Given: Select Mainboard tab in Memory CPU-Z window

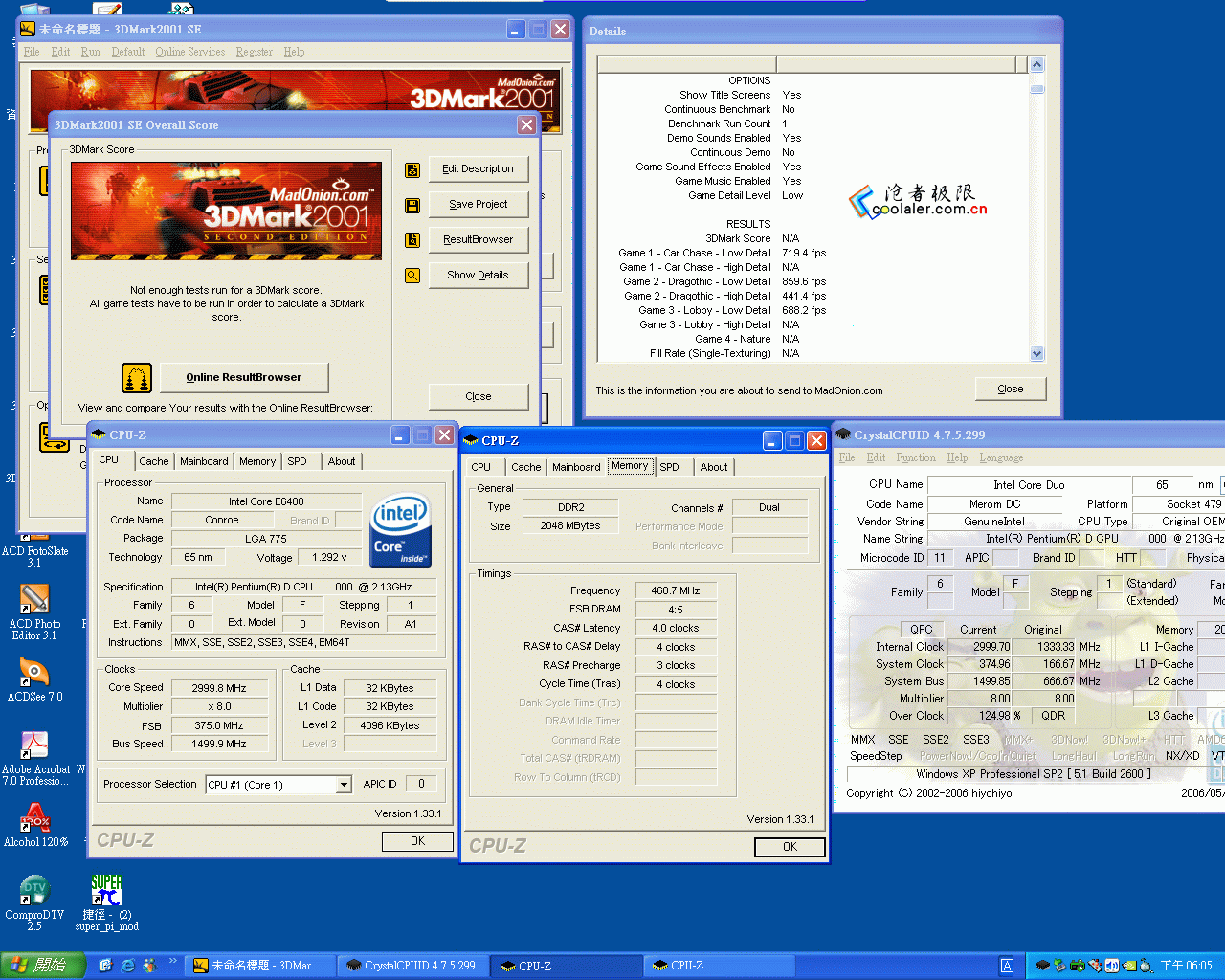Looking at the screenshot, I should (576, 467).
